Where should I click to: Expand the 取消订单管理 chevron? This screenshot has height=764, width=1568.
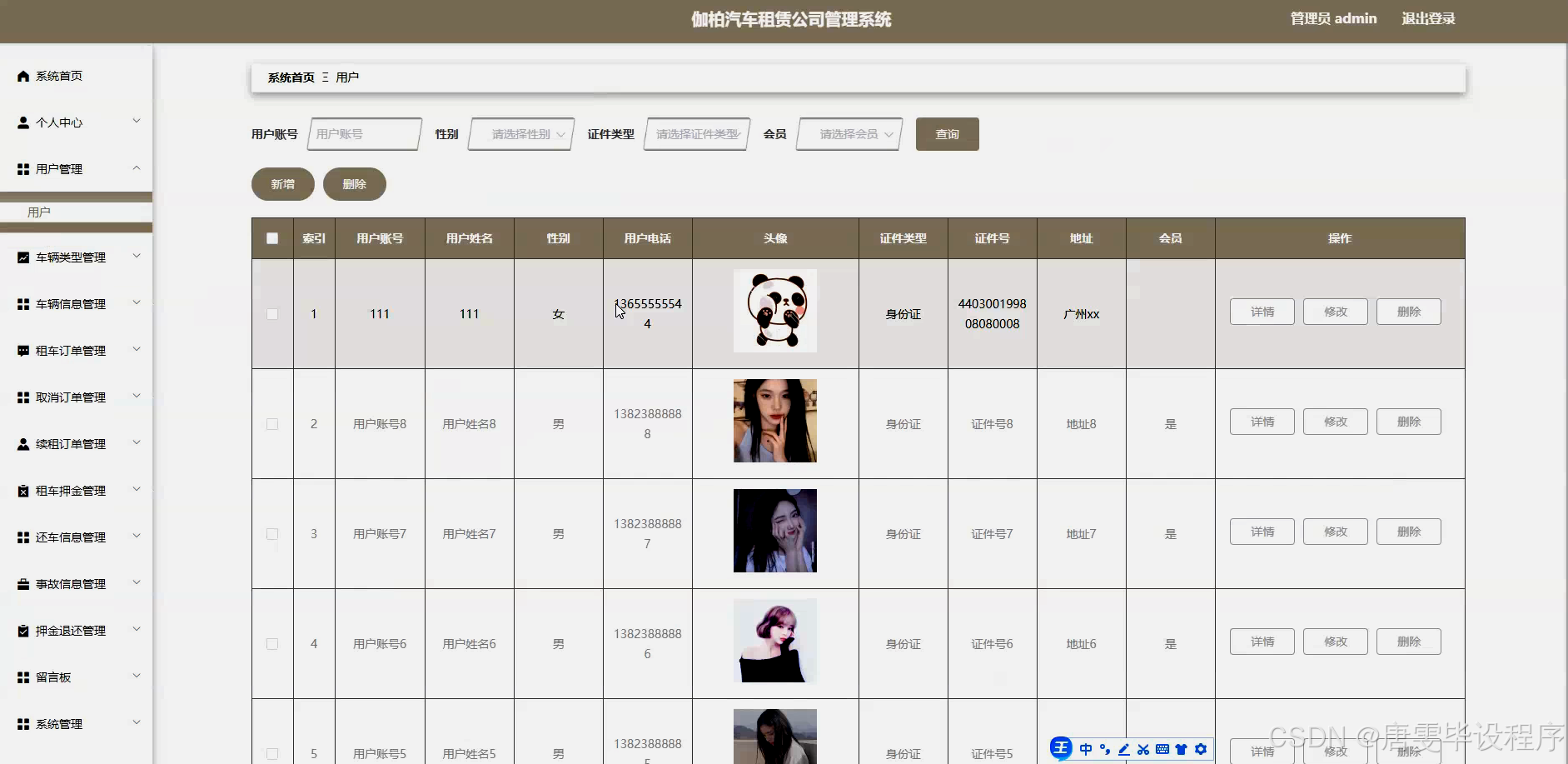point(137,397)
